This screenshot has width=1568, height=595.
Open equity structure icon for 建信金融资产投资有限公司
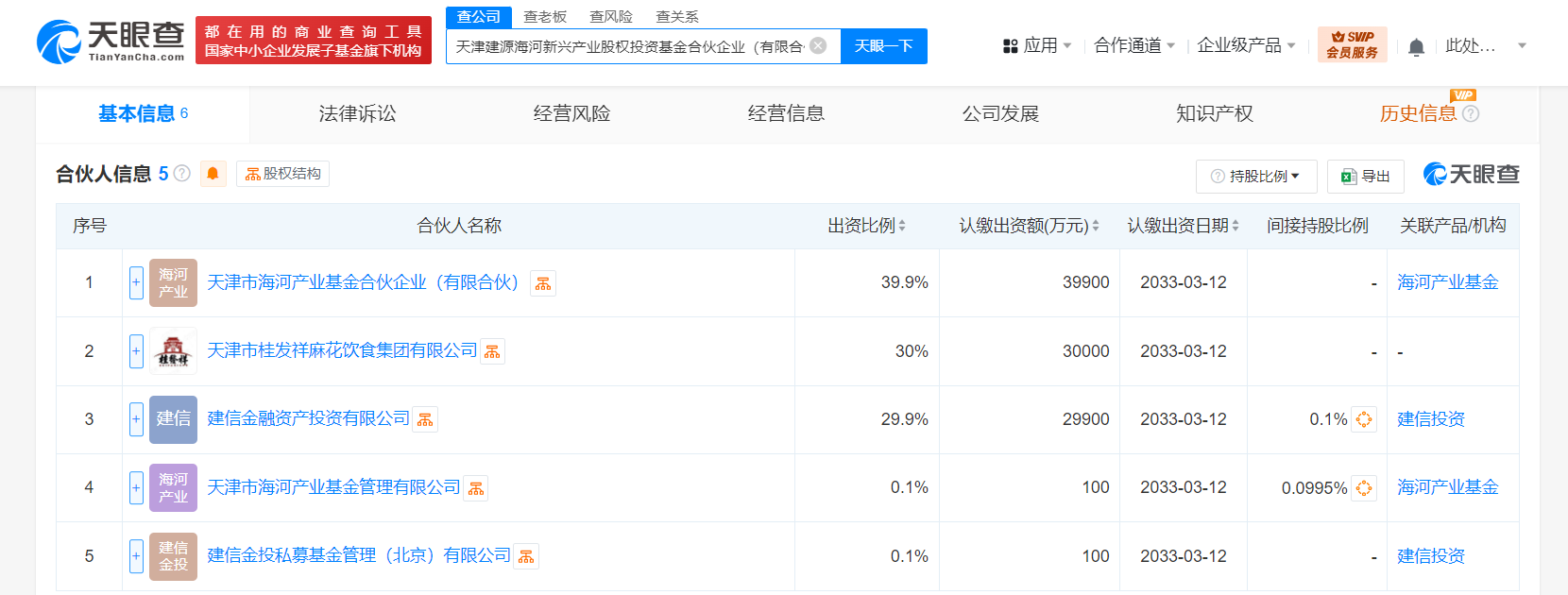point(425,419)
